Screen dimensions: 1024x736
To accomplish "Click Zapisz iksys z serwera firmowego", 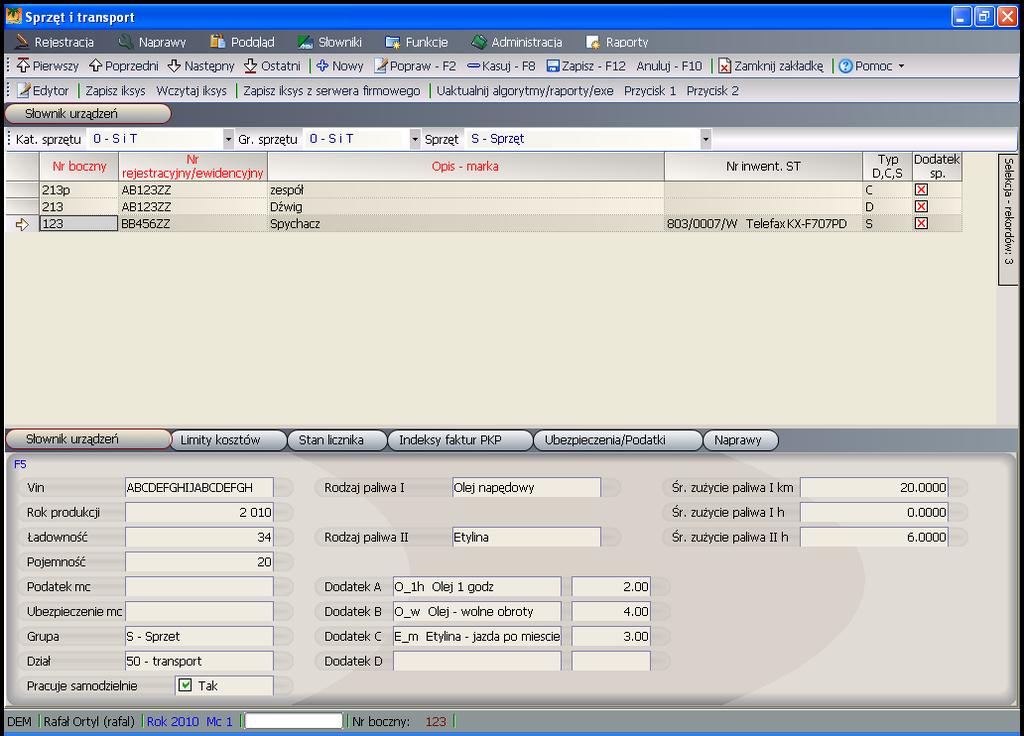I will [332, 91].
